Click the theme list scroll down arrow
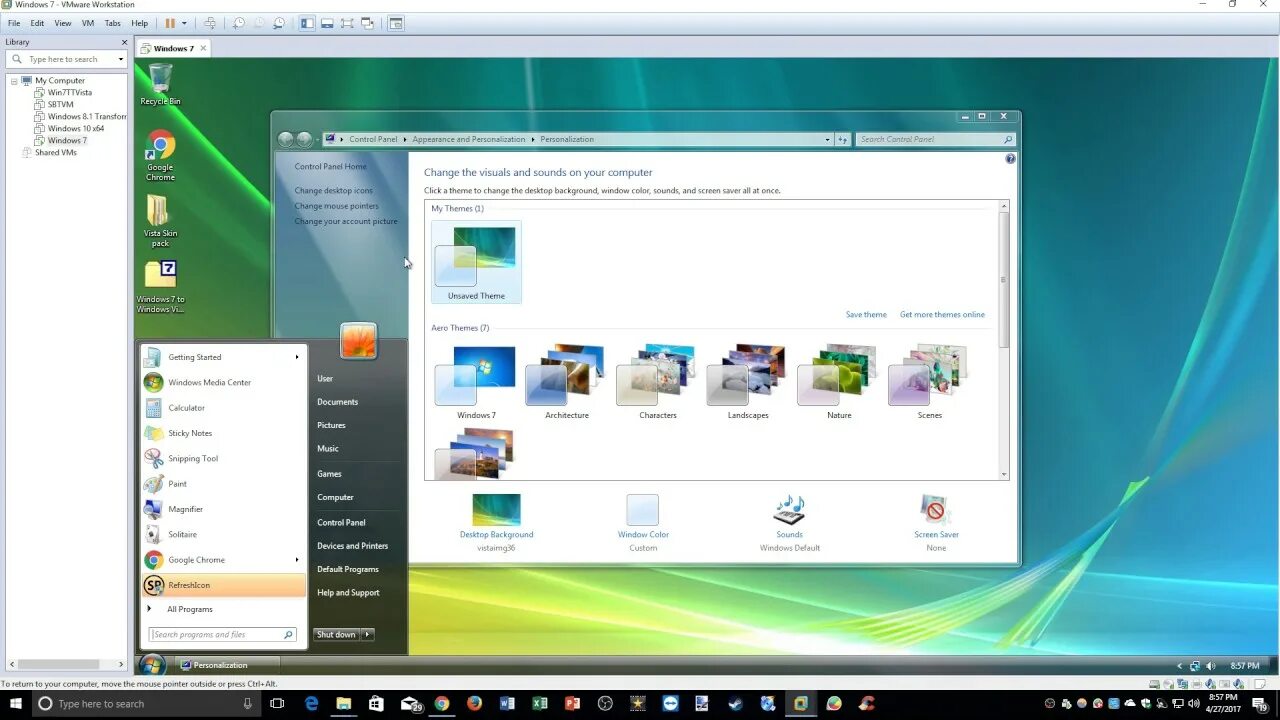Viewport: 1280px width, 720px height. click(x=1003, y=474)
